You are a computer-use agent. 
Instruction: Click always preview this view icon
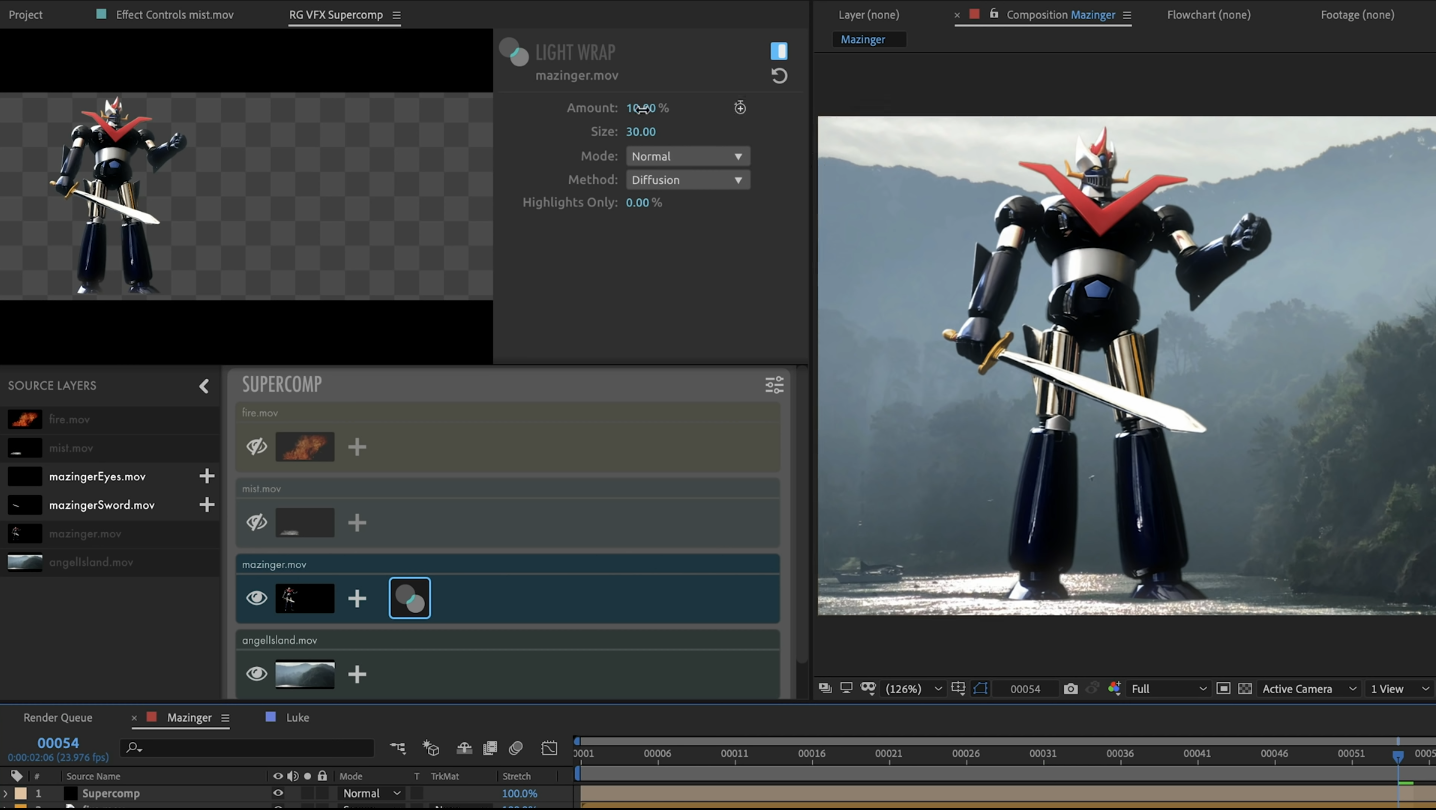coord(825,689)
